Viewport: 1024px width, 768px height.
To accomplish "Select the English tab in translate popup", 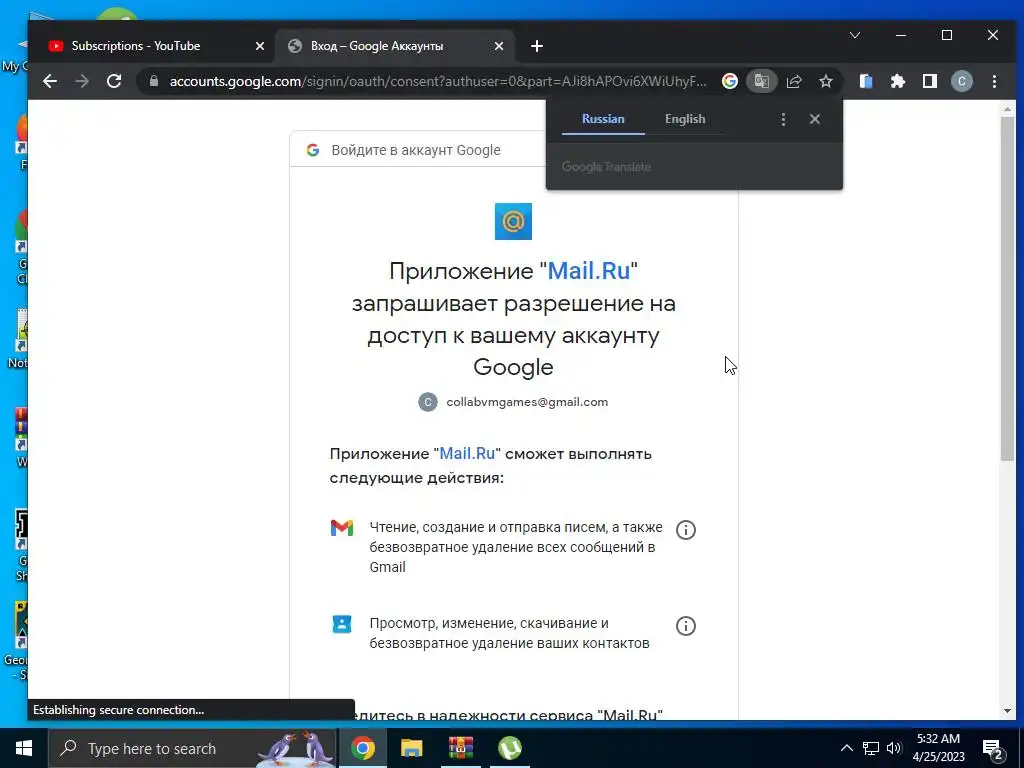I will point(685,119).
